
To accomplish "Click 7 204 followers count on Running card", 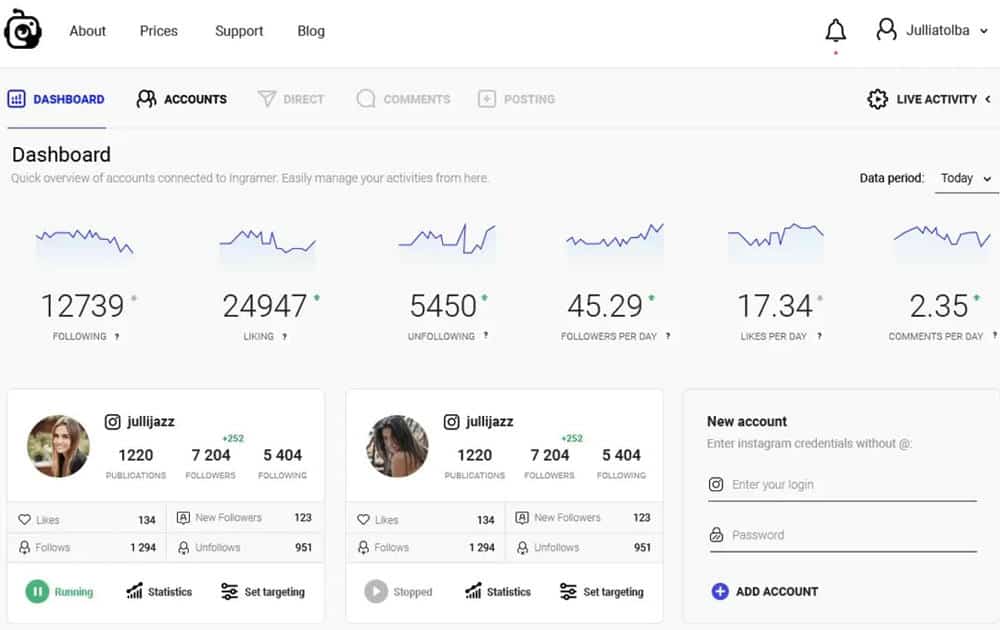I will coord(210,455).
